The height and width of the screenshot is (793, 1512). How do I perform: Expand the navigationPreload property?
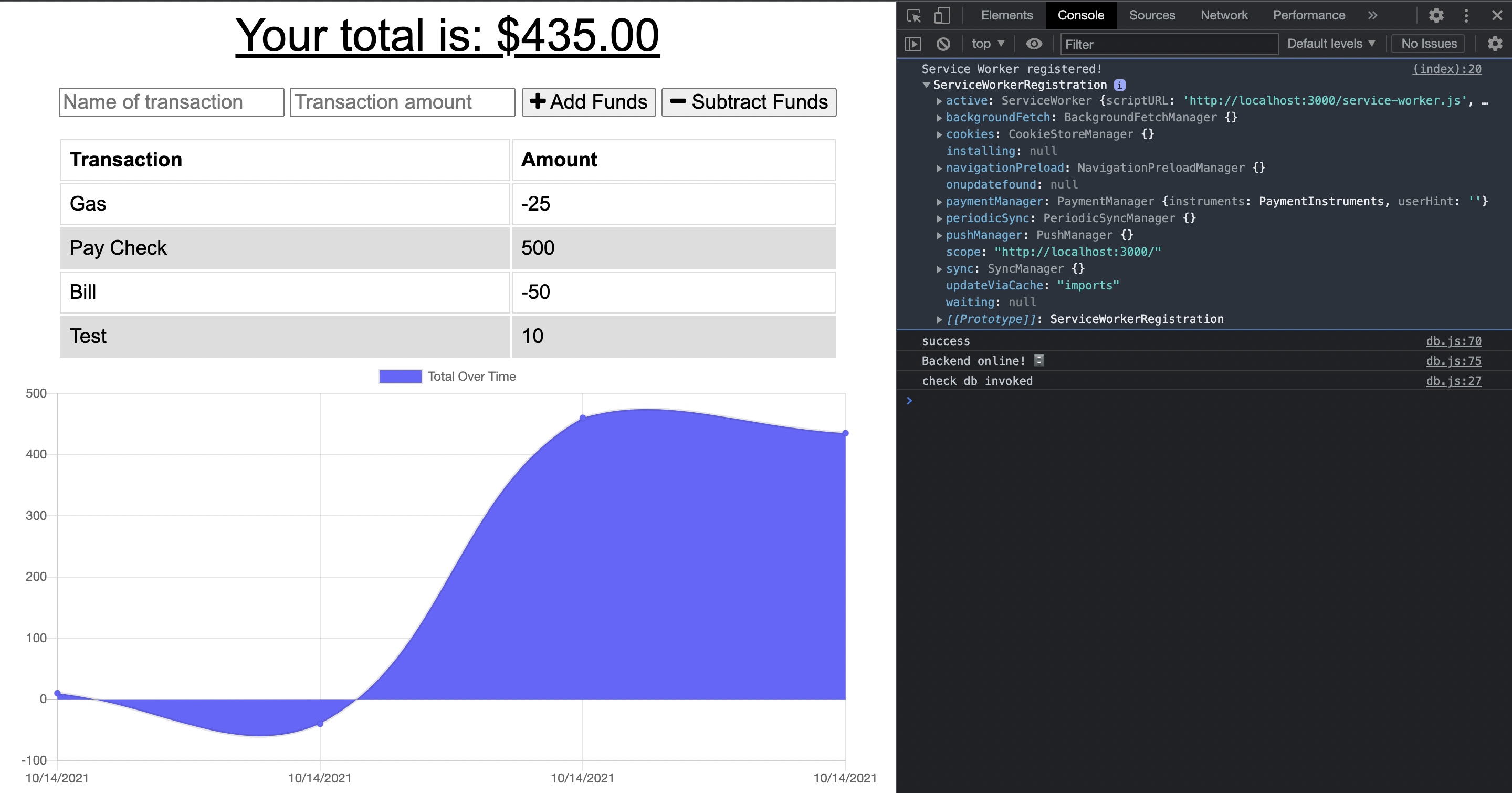pos(939,169)
